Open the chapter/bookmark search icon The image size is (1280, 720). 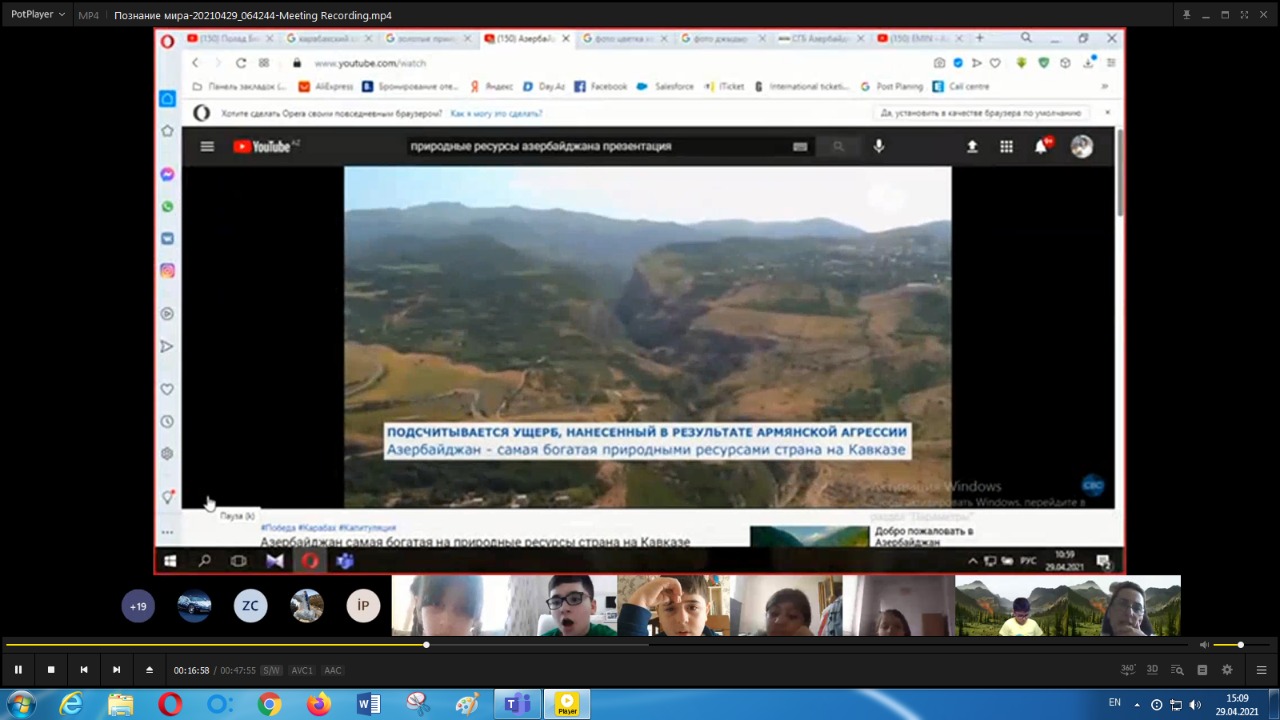click(x=1177, y=670)
